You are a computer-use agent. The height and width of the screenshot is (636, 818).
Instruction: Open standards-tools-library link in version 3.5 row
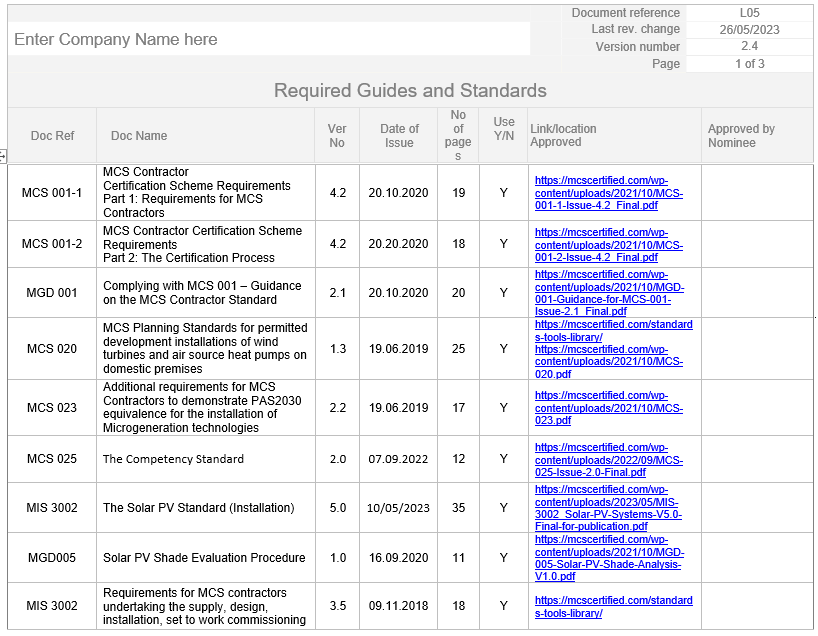click(x=613, y=607)
